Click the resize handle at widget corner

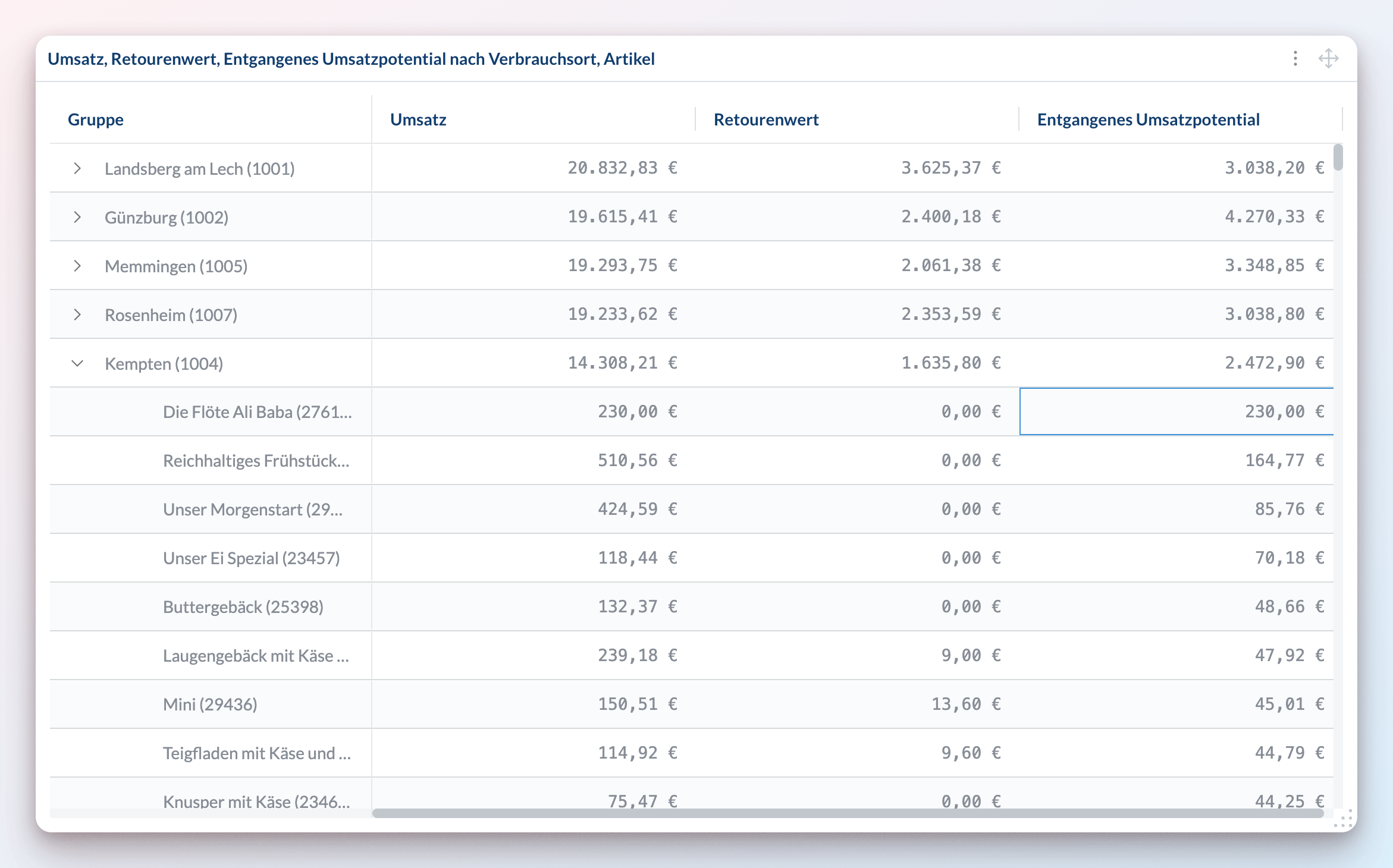[1344, 819]
